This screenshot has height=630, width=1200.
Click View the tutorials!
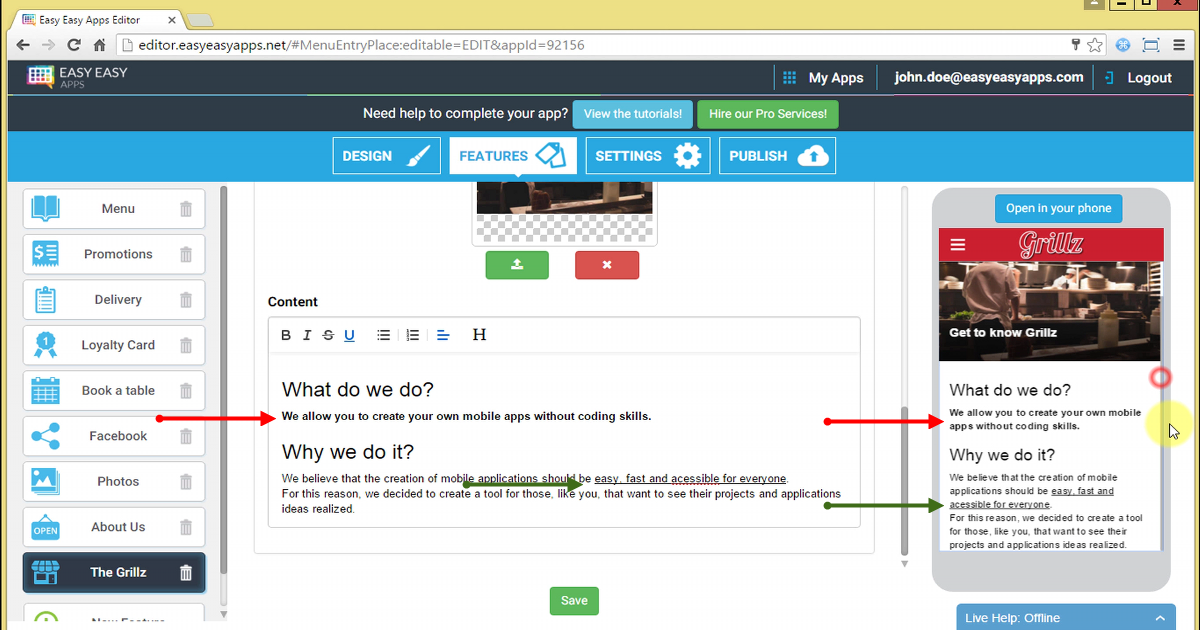[x=632, y=114]
